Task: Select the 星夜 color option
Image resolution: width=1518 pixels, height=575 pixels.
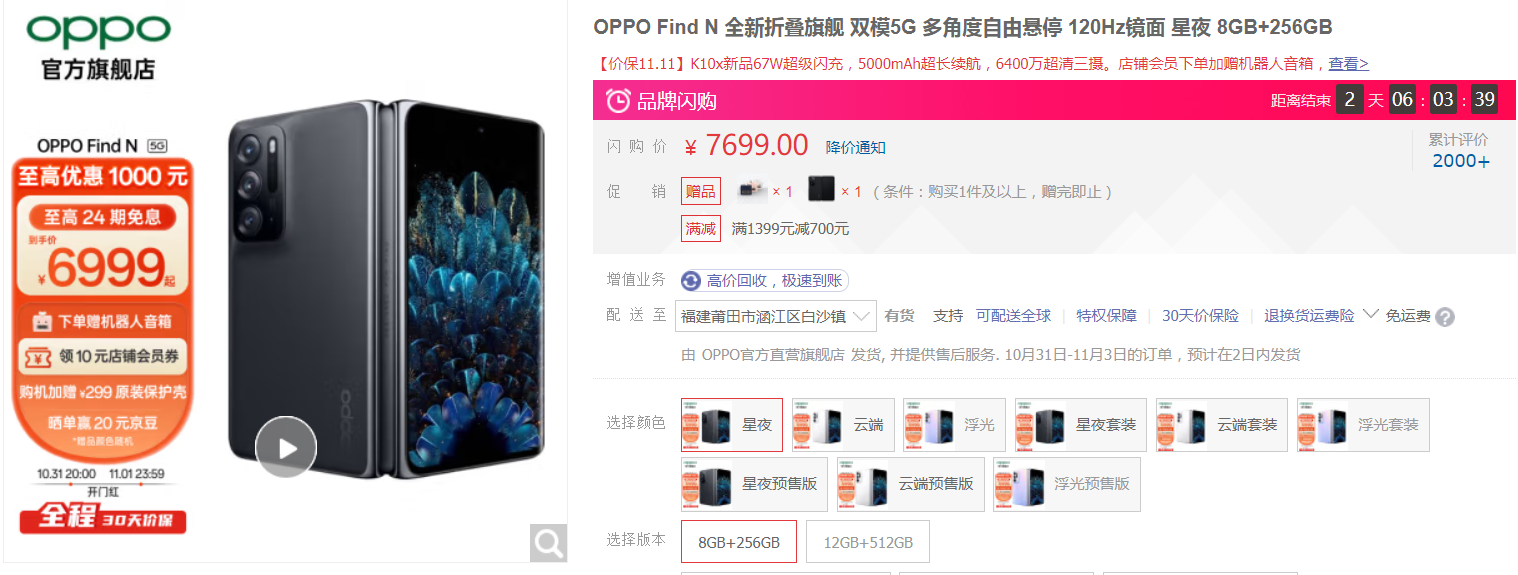Action: tap(732, 425)
